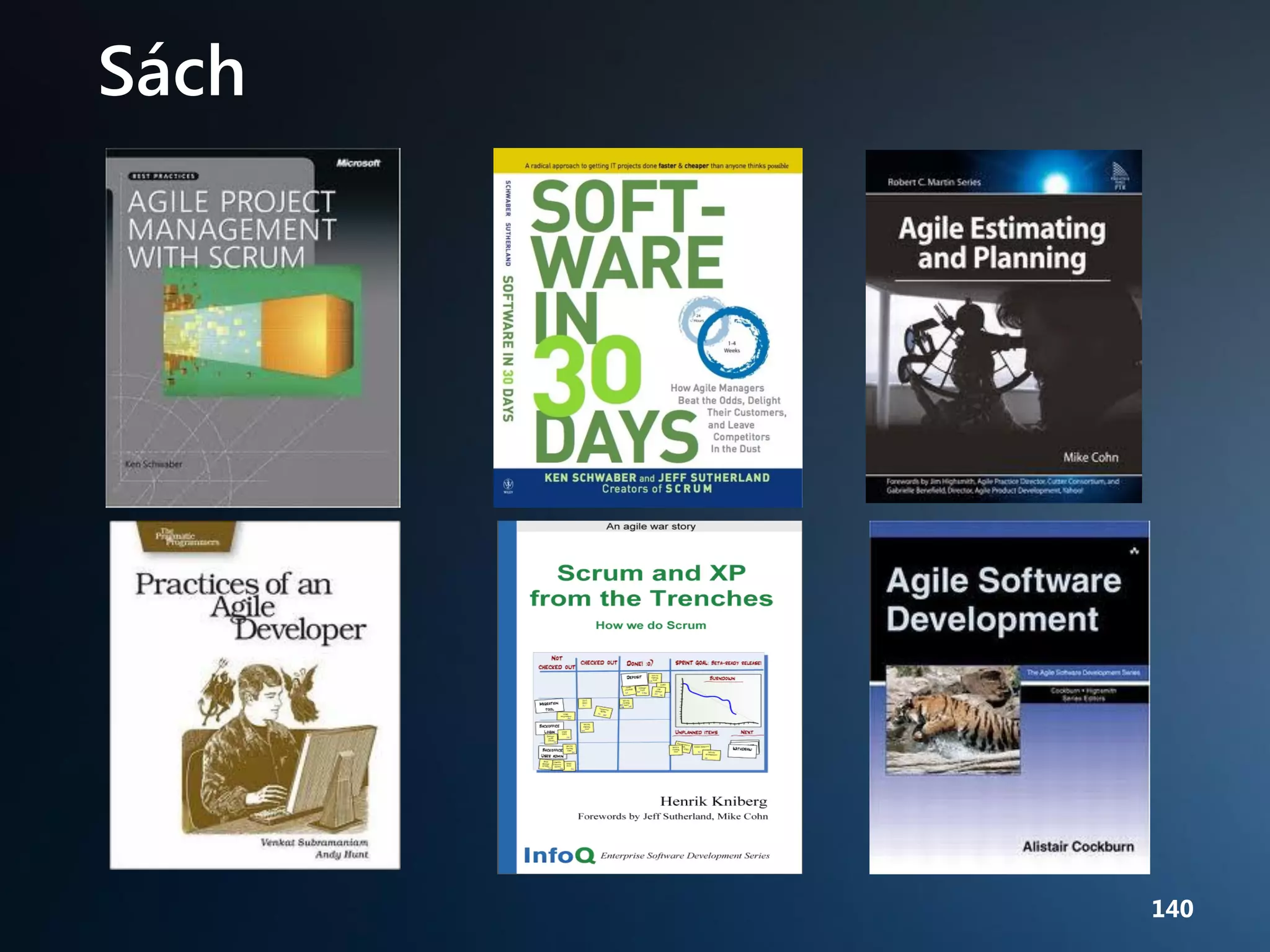
Task: Click the developer-at-computer illustration
Action: pos(279,747)
